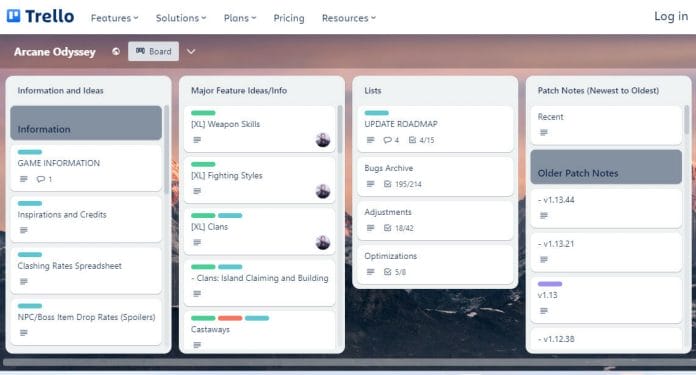Click description icon on Clans: Island Claiming card
The height and width of the screenshot is (375, 696).
tap(197, 294)
